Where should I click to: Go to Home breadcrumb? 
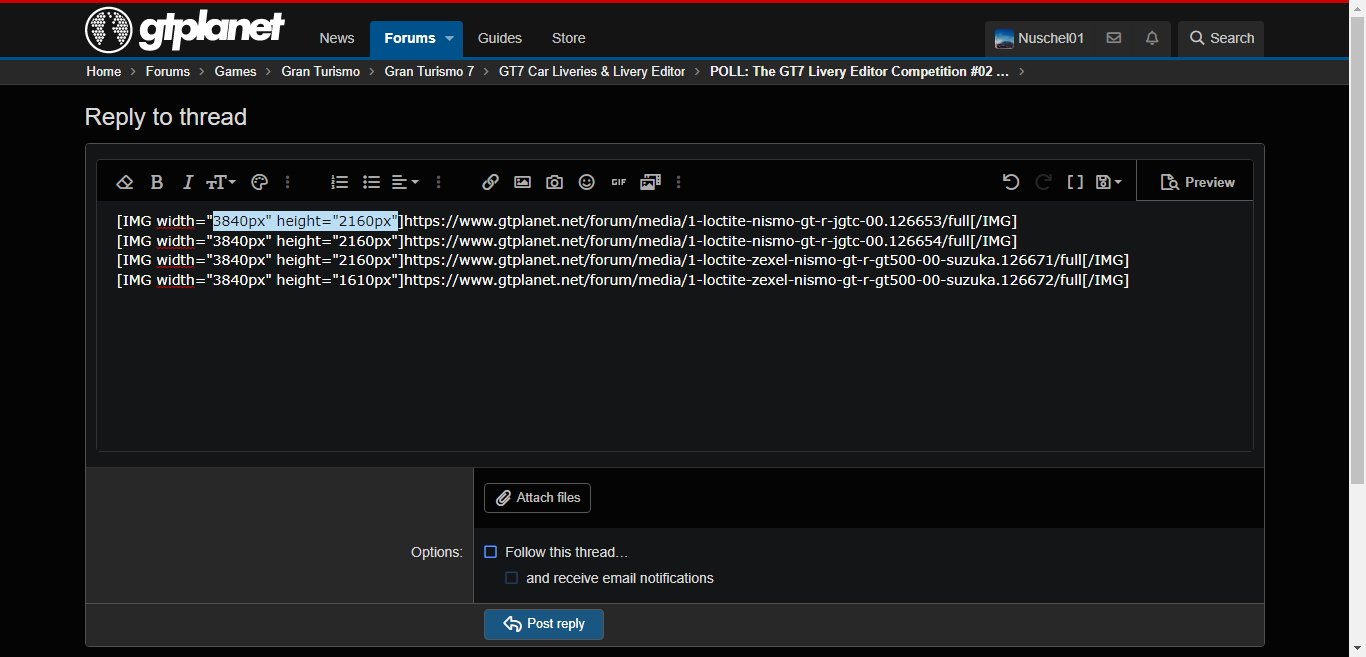click(104, 71)
